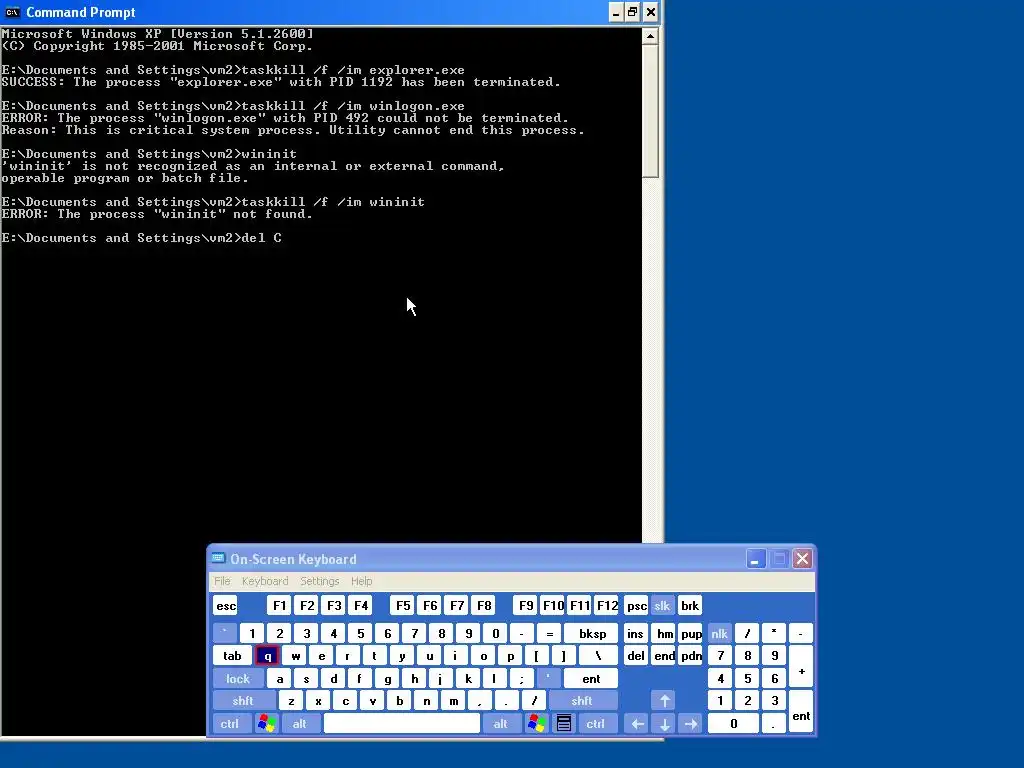1024x768 pixels.
Task: Click the space bar key
Action: pos(402,724)
